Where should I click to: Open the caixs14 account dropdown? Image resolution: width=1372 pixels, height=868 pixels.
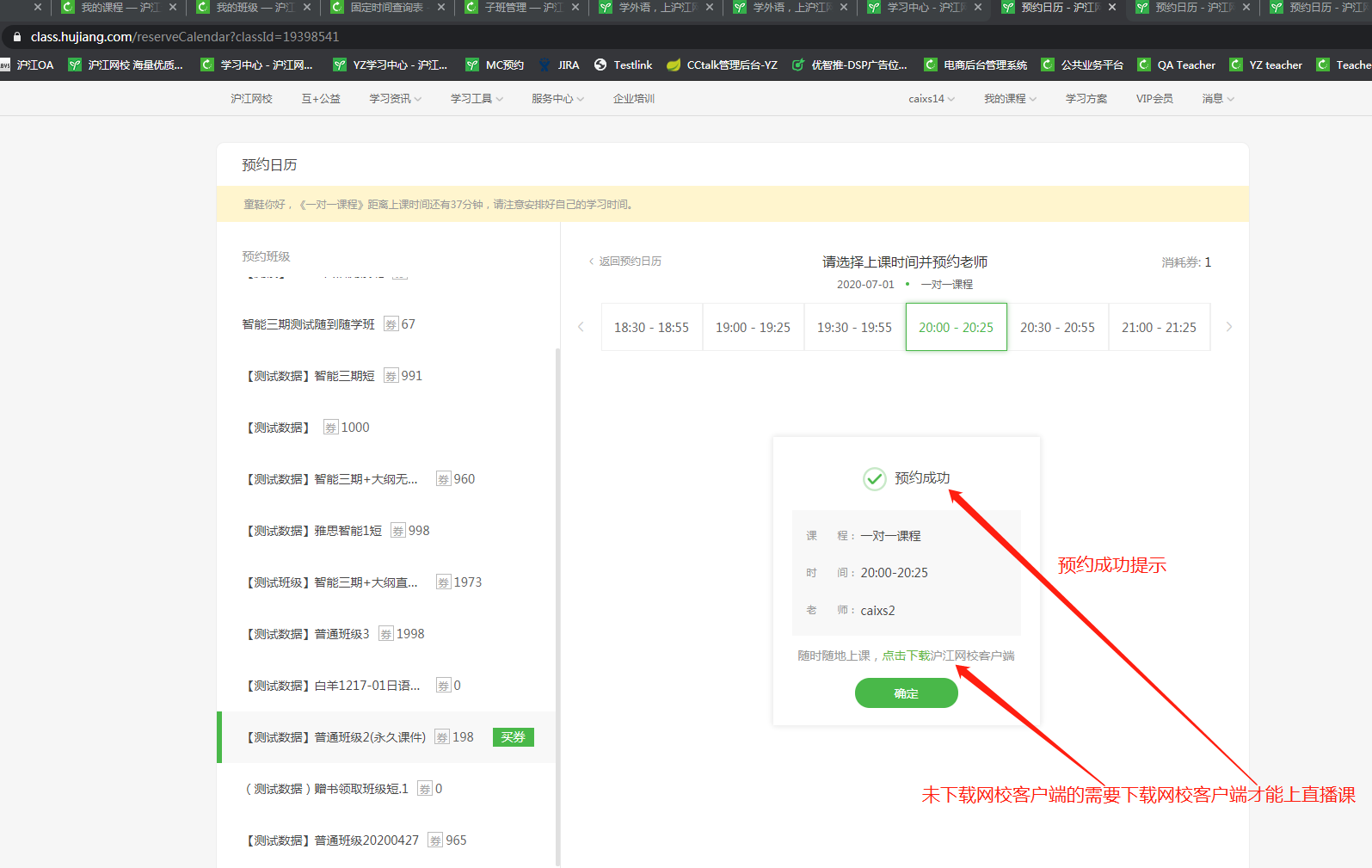(932, 99)
